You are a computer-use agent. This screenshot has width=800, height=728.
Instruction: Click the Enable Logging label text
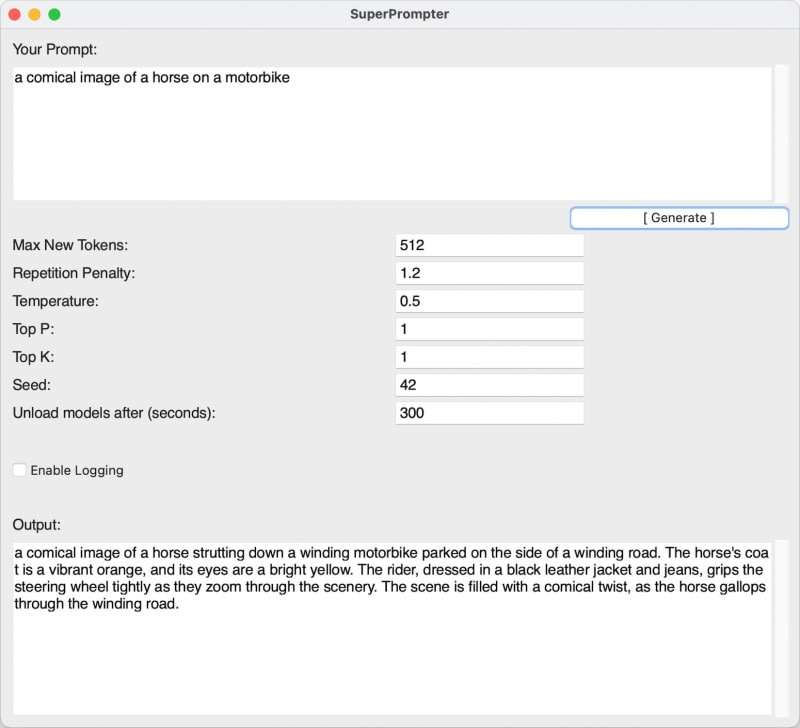[77, 470]
